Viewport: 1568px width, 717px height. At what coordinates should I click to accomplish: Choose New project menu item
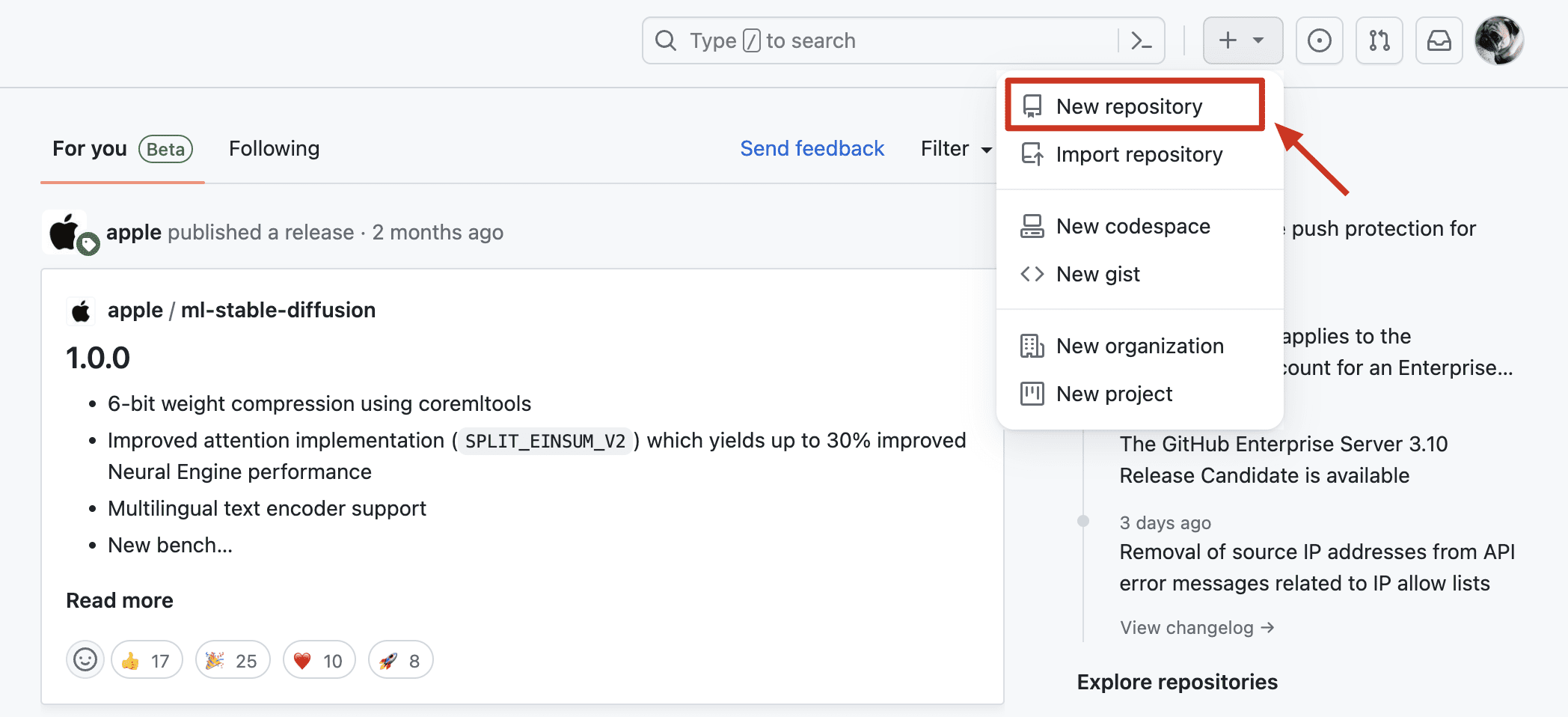pyautogui.click(x=1140, y=394)
